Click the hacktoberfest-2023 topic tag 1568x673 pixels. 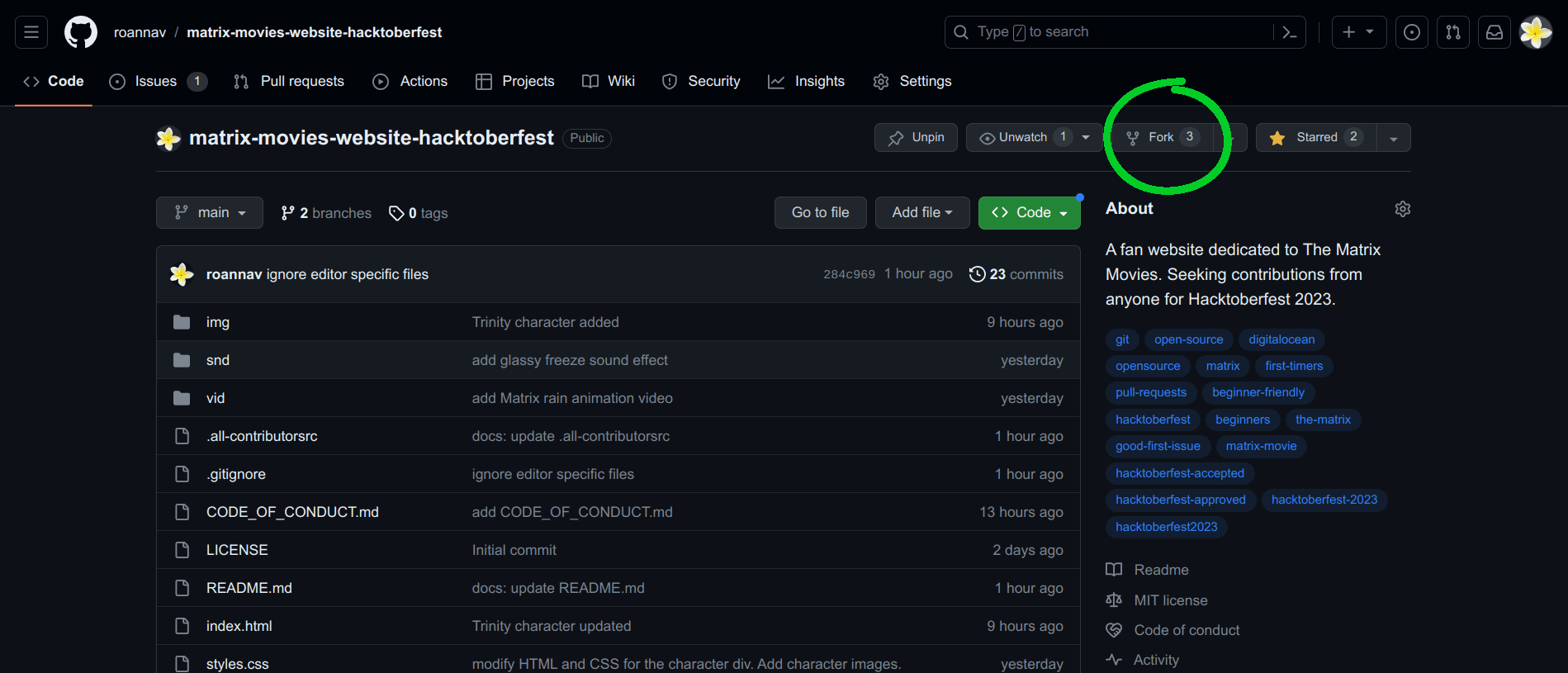[x=1324, y=500]
